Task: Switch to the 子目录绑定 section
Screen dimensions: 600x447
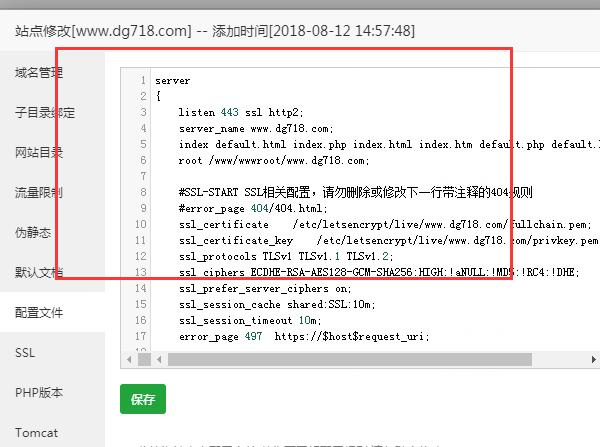Action: [45, 112]
